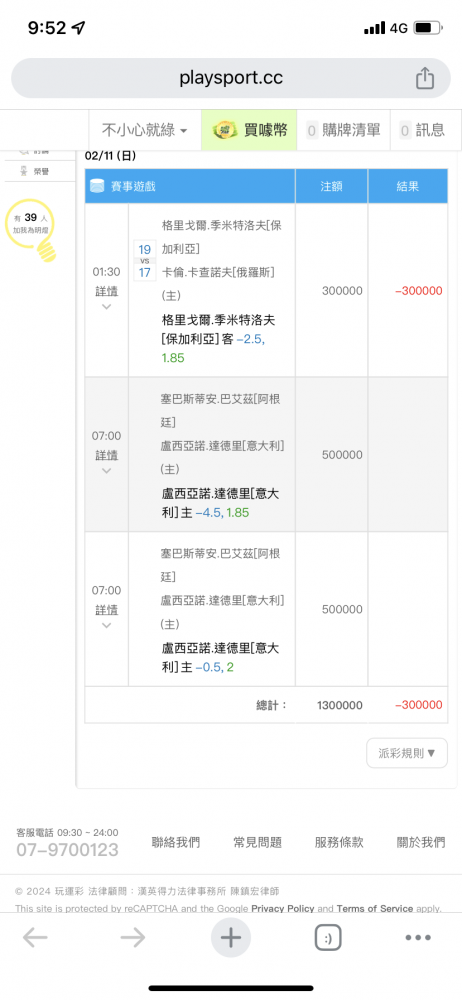Open a new tab with plus button
Image resolution: width=462 pixels, height=1000 pixels.
coord(230,937)
